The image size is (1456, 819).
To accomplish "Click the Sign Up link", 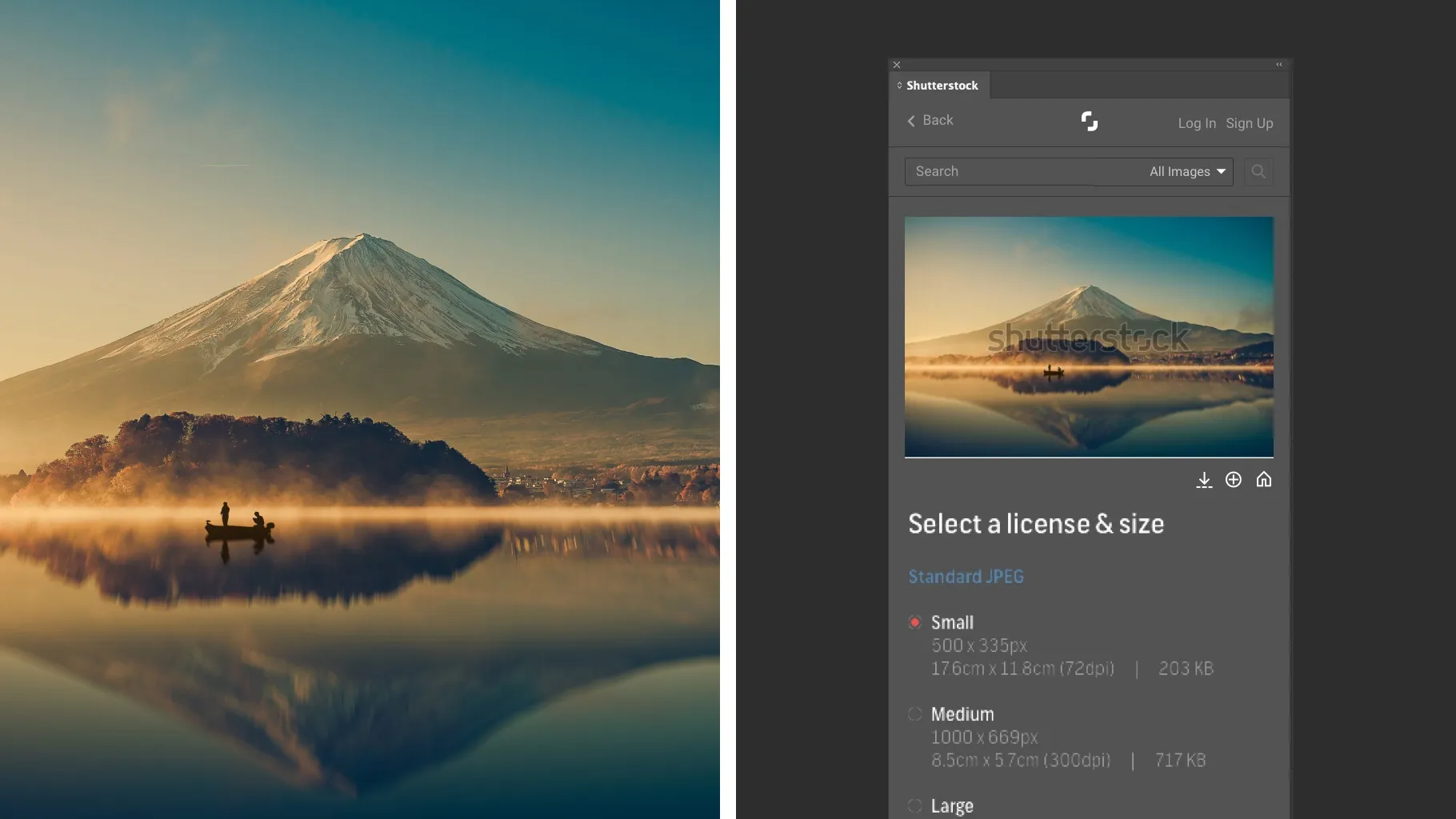I will (x=1250, y=123).
